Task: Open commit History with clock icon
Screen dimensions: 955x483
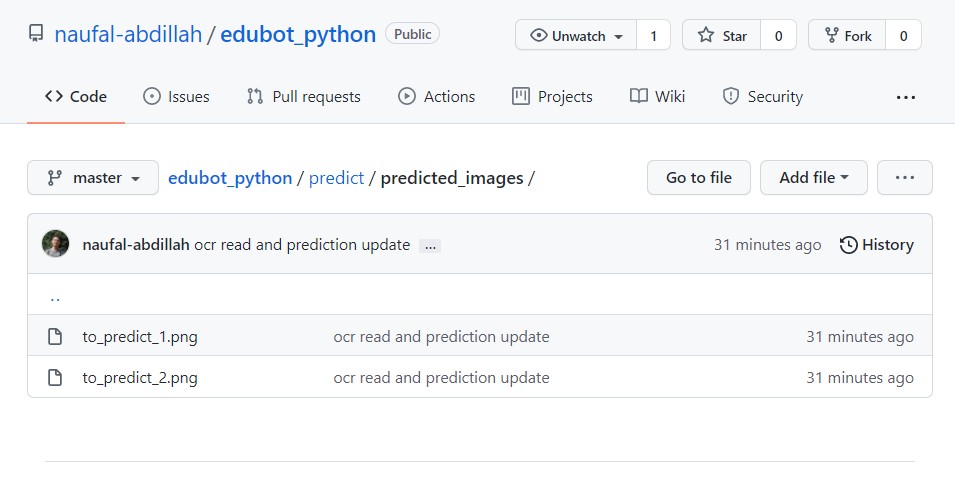Action: click(876, 245)
